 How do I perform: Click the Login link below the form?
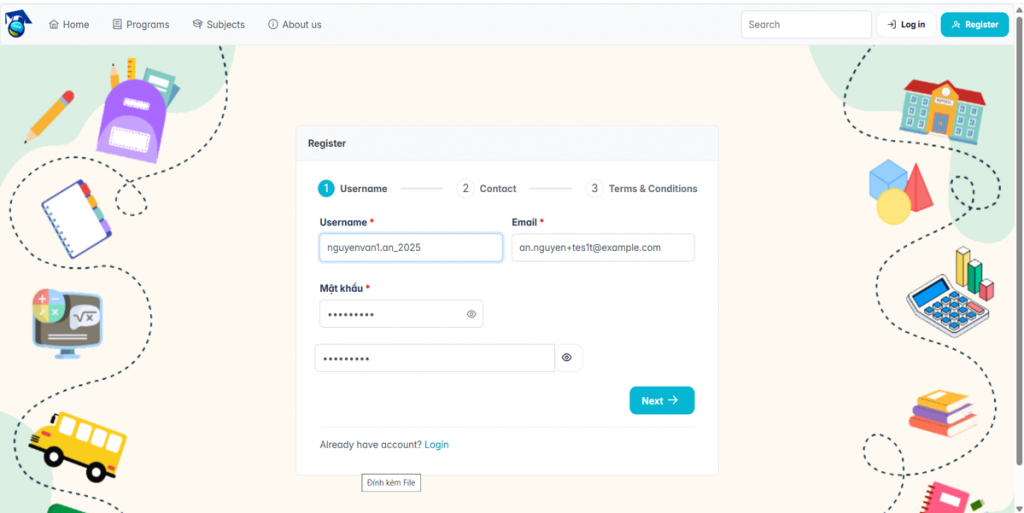436,444
